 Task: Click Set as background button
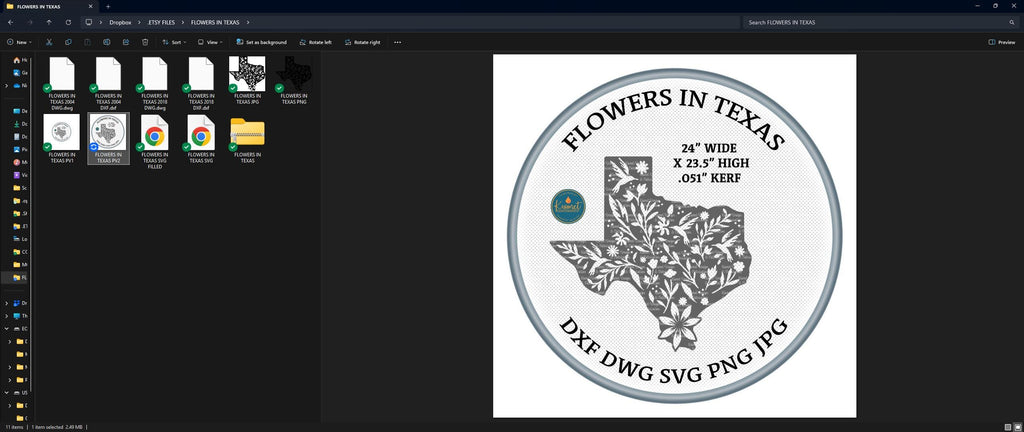tap(261, 42)
